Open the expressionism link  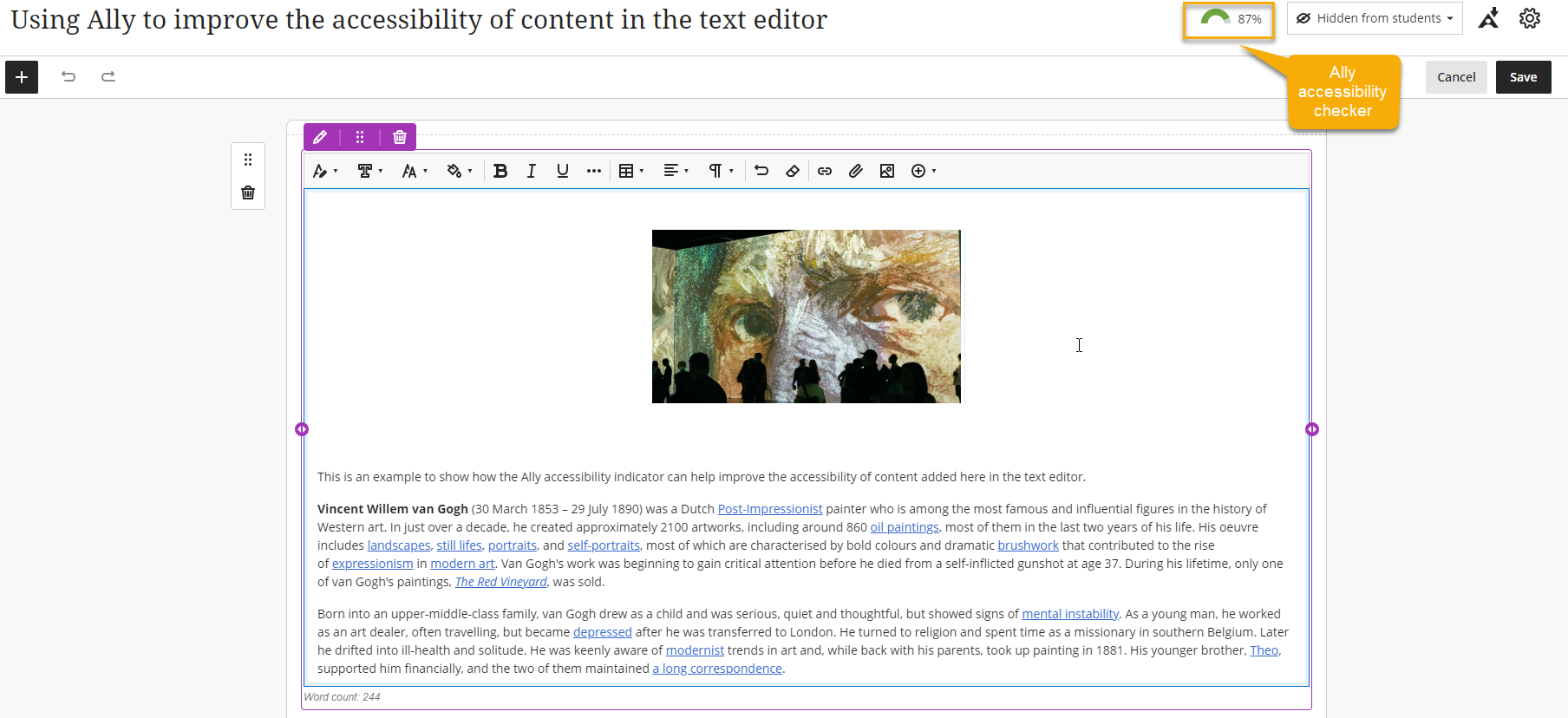[x=373, y=564]
